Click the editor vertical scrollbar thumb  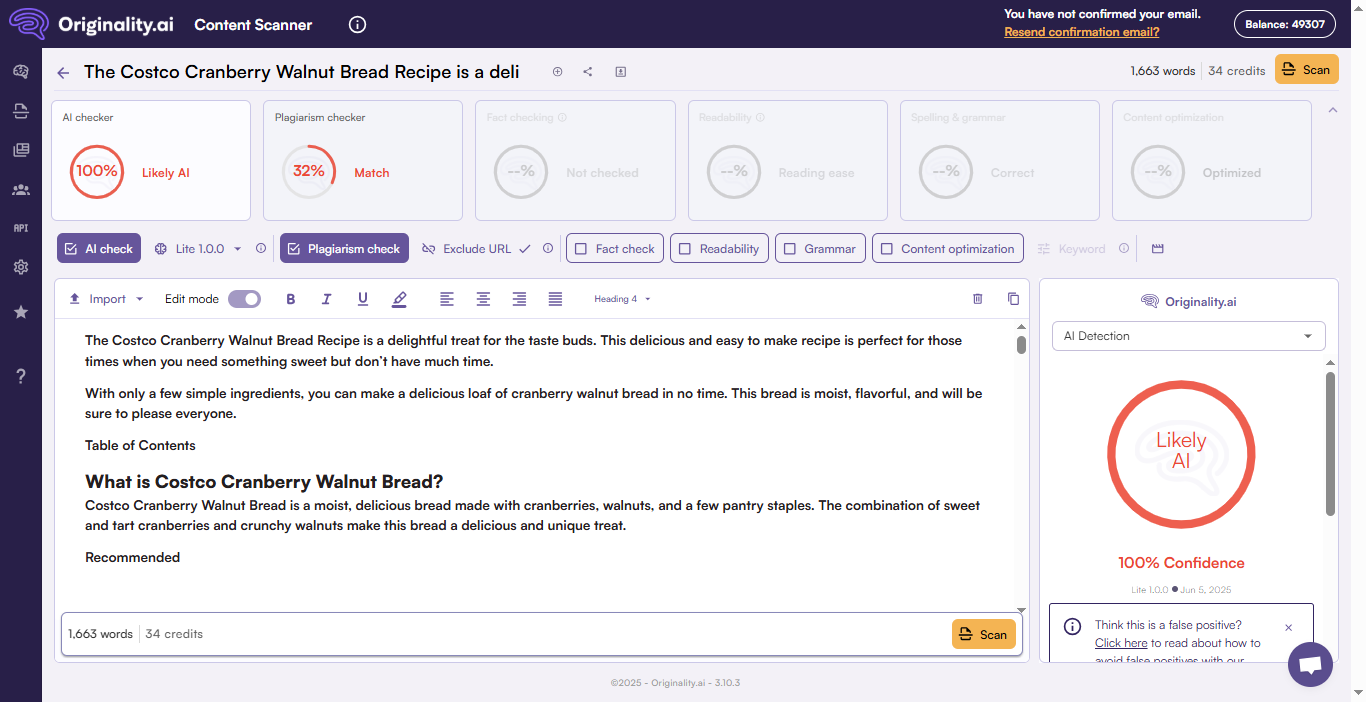tap(1021, 345)
